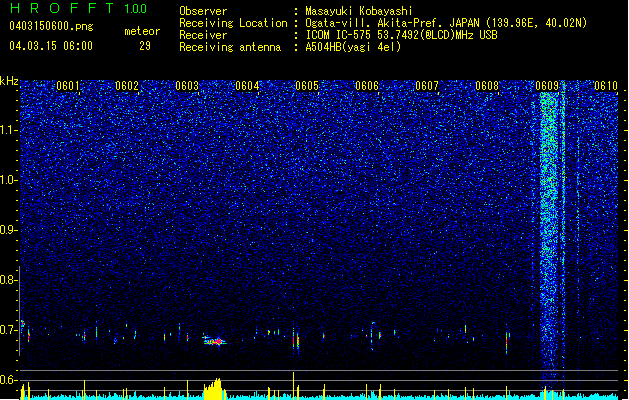Click the 0.9 kHz axis label
This screenshot has width=629, height=400.
click(x=9, y=230)
